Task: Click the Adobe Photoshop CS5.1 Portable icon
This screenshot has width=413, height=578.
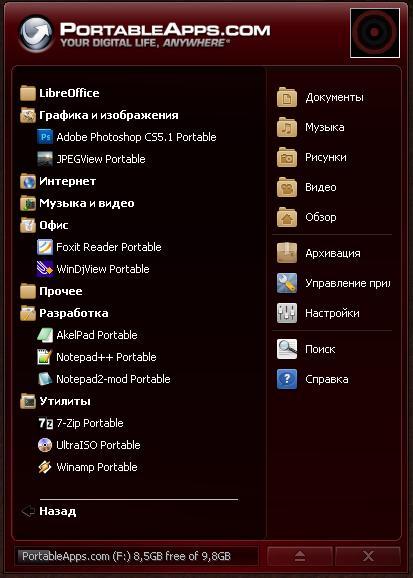Action: tap(45, 137)
